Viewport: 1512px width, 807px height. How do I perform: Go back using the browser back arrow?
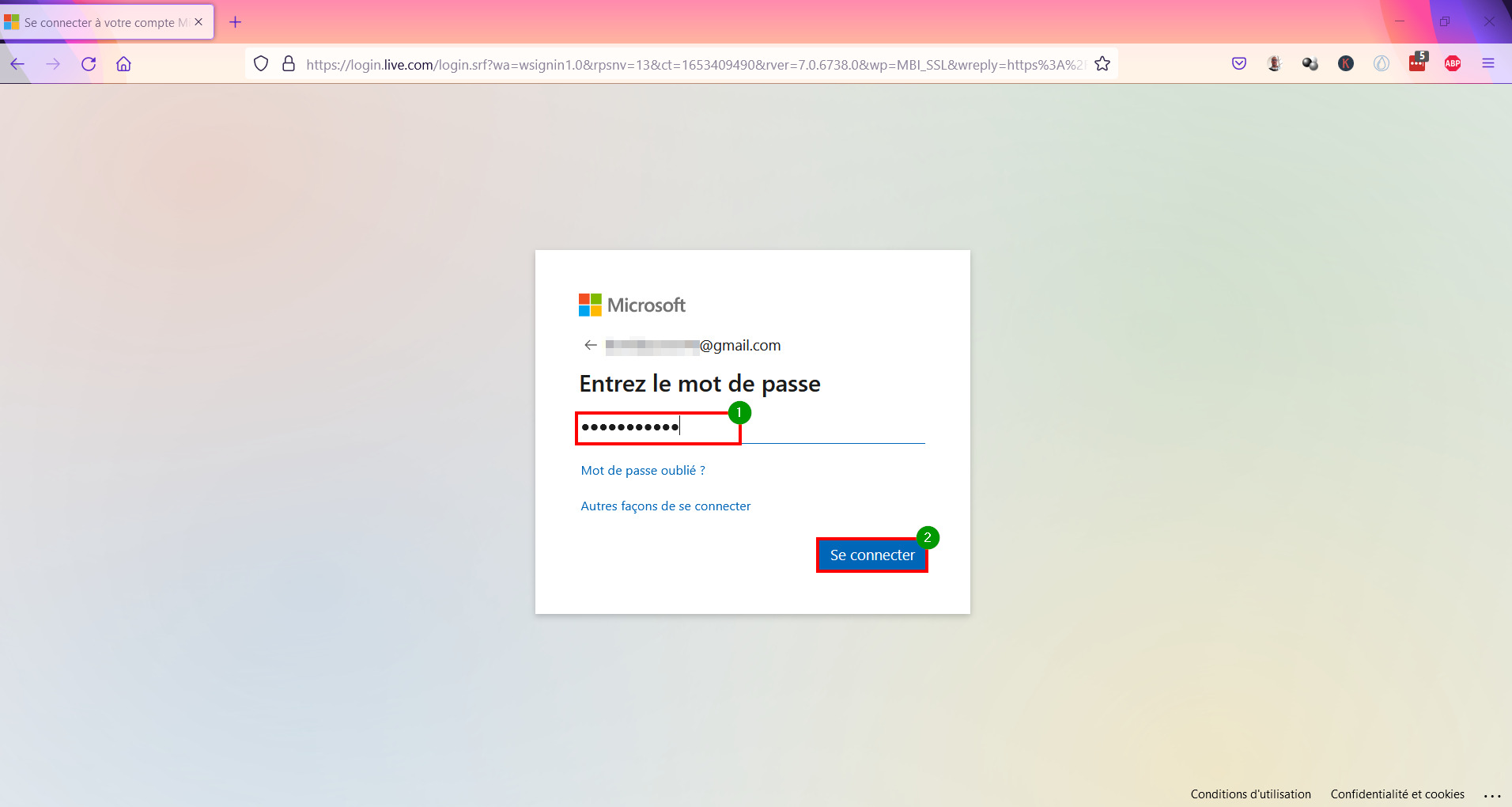click(x=17, y=64)
